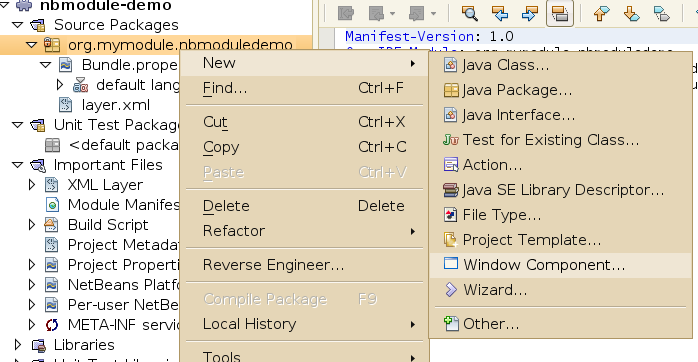Image resolution: width=698 pixels, height=362 pixels.
Task: Collapse the Important Files node
Action: tap(17, 165)
